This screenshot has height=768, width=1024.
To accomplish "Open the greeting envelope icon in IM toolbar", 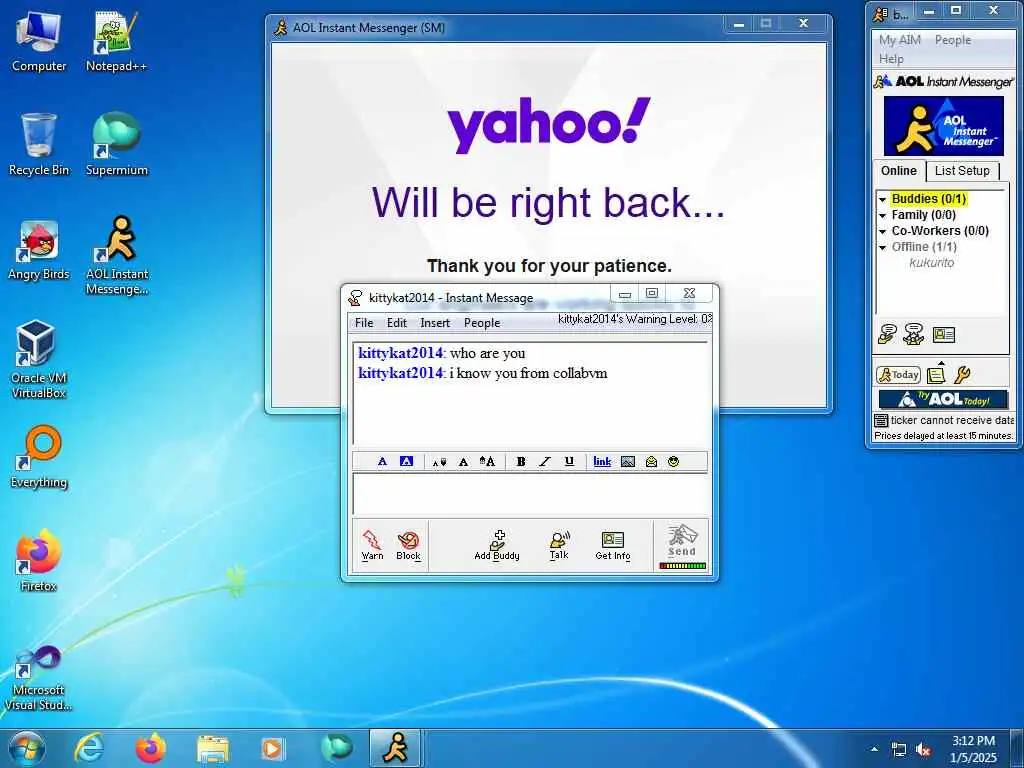I will (x=651, y=462).
